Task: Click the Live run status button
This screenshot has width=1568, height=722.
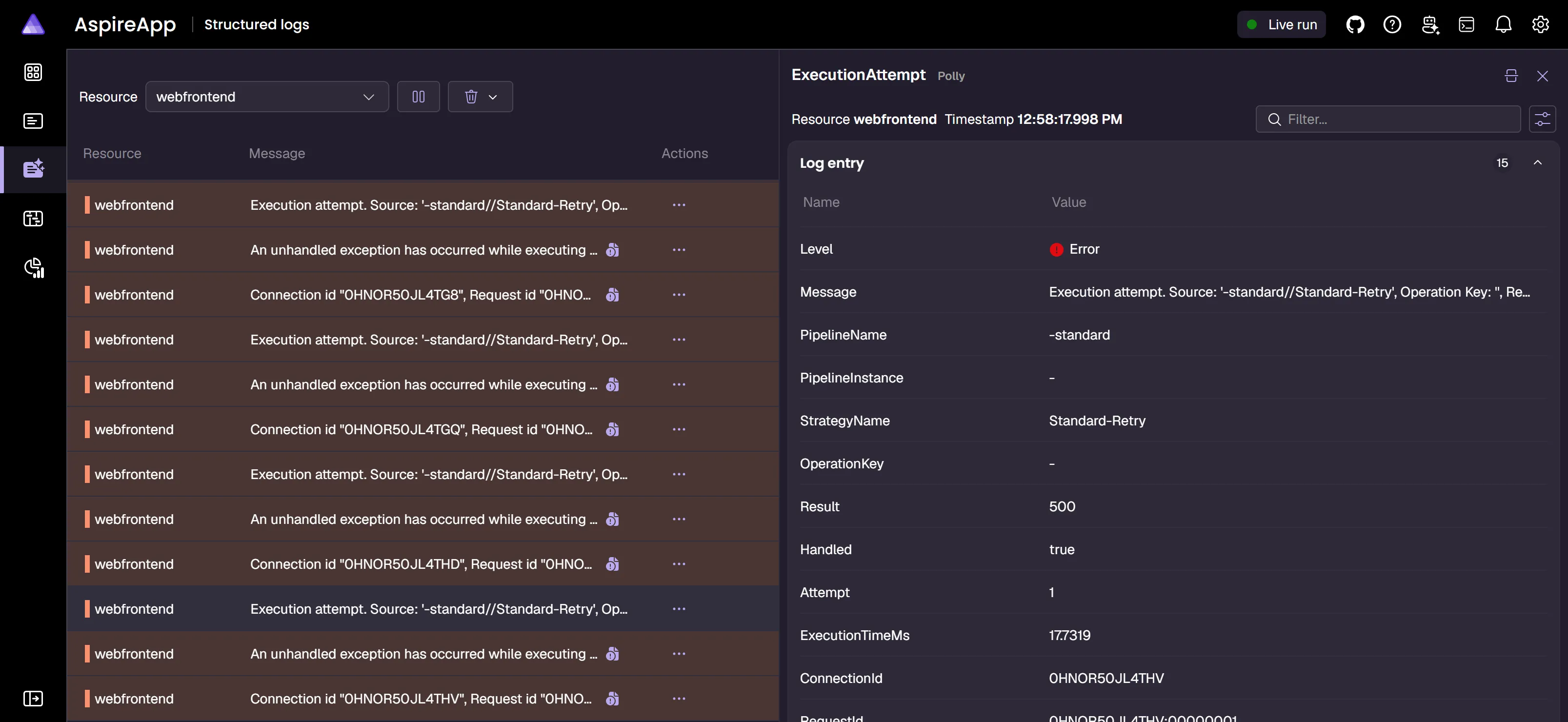Action: [1281, 24]
